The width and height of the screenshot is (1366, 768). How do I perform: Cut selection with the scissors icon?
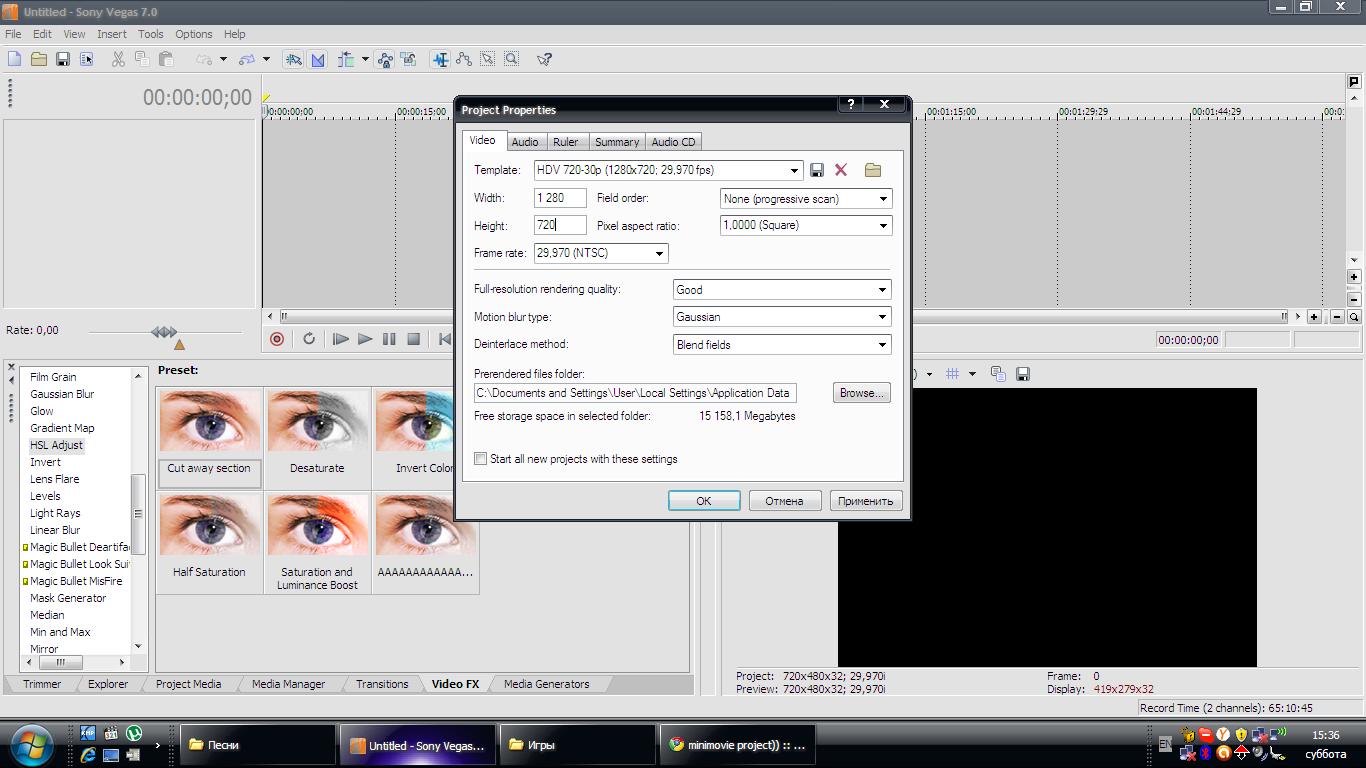click(118, 59)
